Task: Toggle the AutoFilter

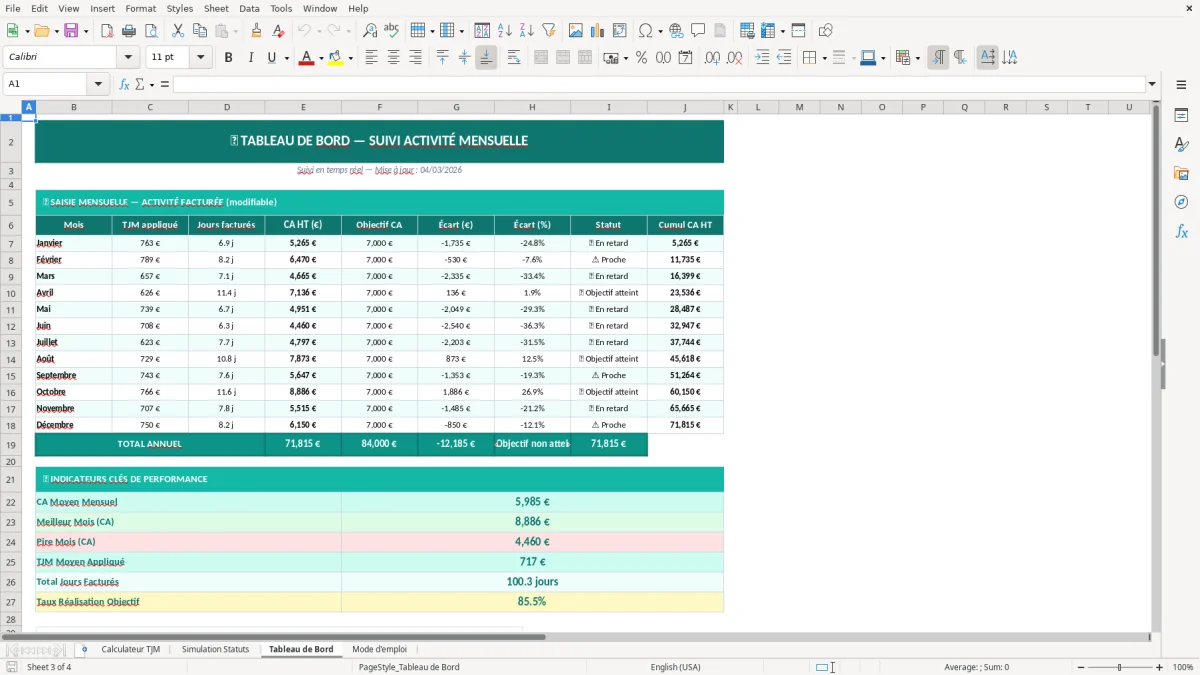Action: (x=549, y=31)
